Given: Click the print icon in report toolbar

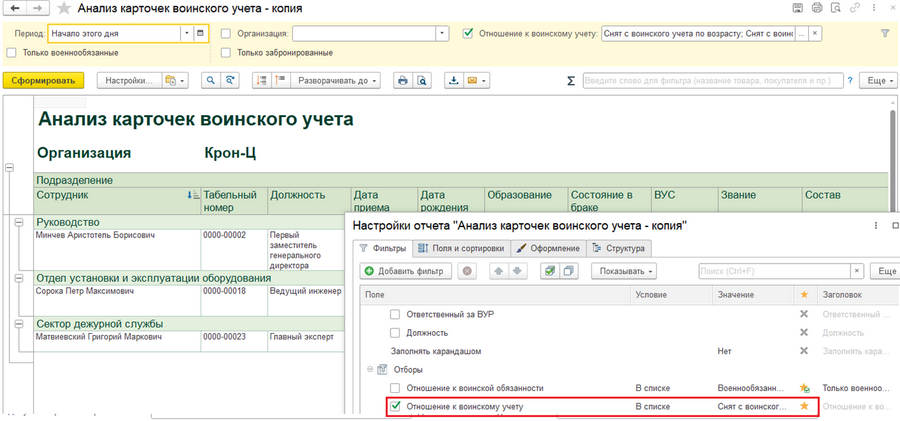Looking at the screenshot, I should pyautogui.click(x=402, y=80).
